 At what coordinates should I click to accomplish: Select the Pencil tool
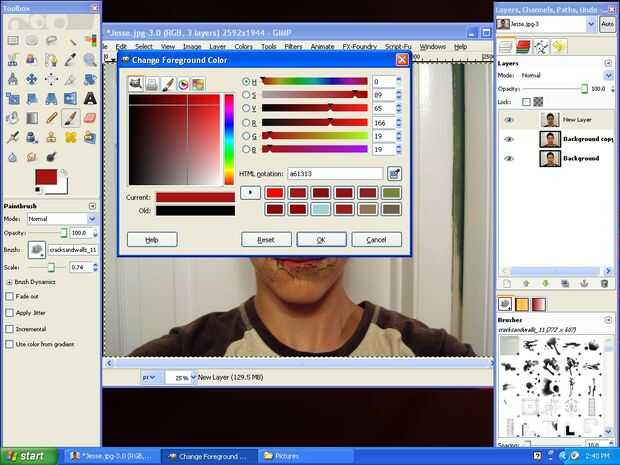coord(51,118)
